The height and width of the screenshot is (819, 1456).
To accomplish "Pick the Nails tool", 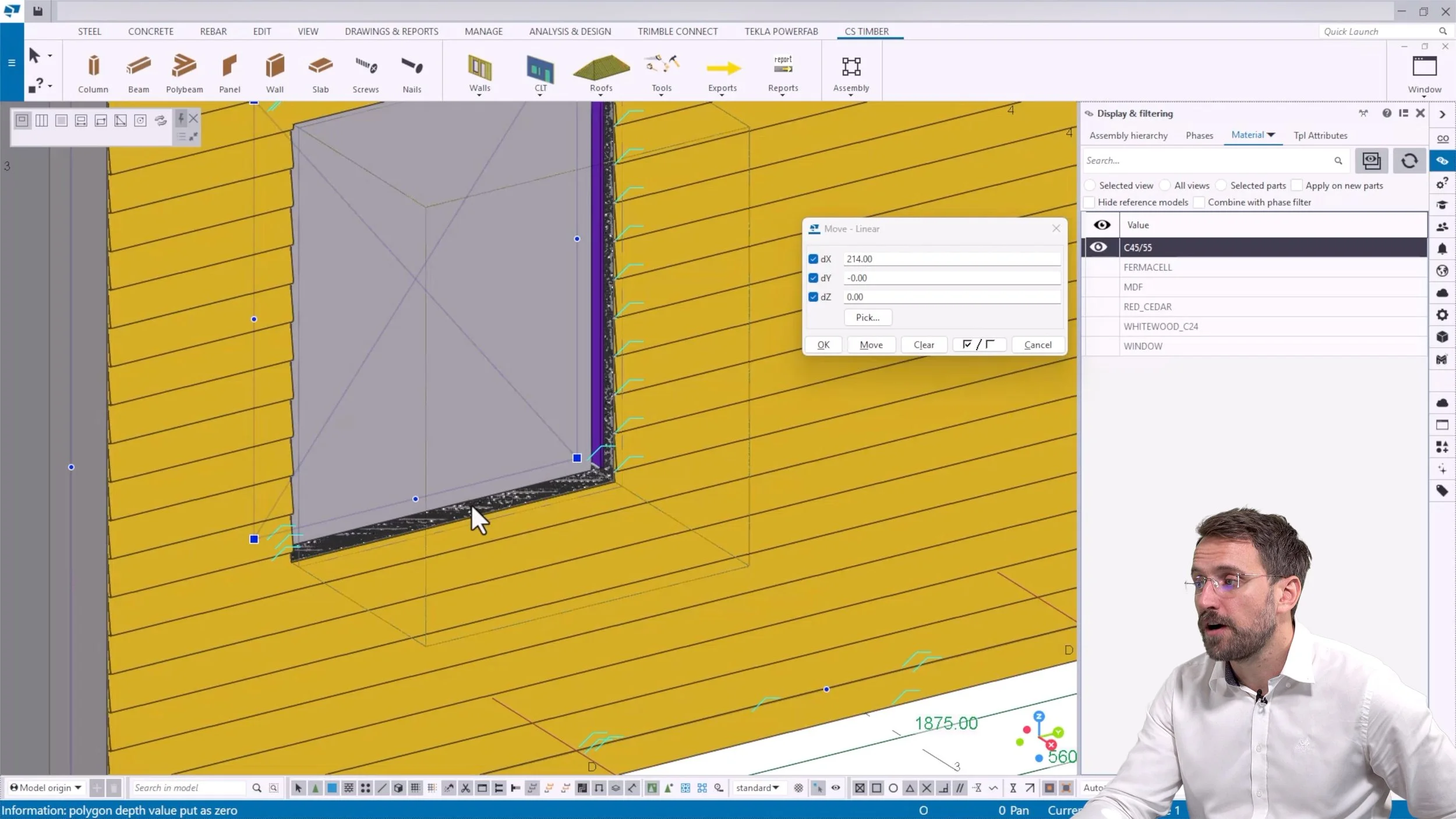I will [x=412, y=73].
